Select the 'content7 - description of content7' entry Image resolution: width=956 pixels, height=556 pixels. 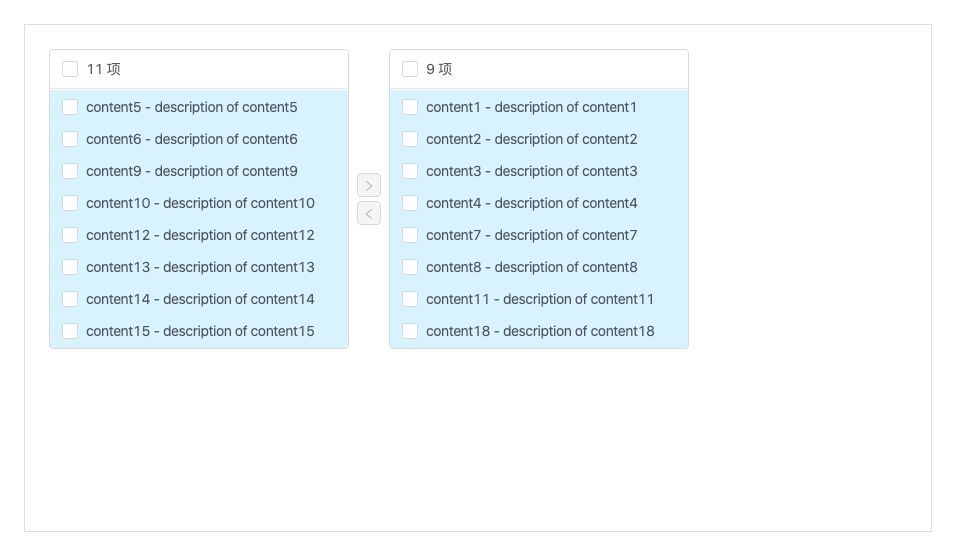[x=531, y=235]
